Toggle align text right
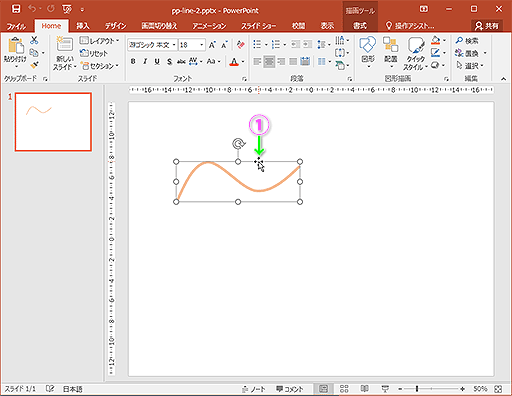Screen dimensions: 512x396 (281, 62)
